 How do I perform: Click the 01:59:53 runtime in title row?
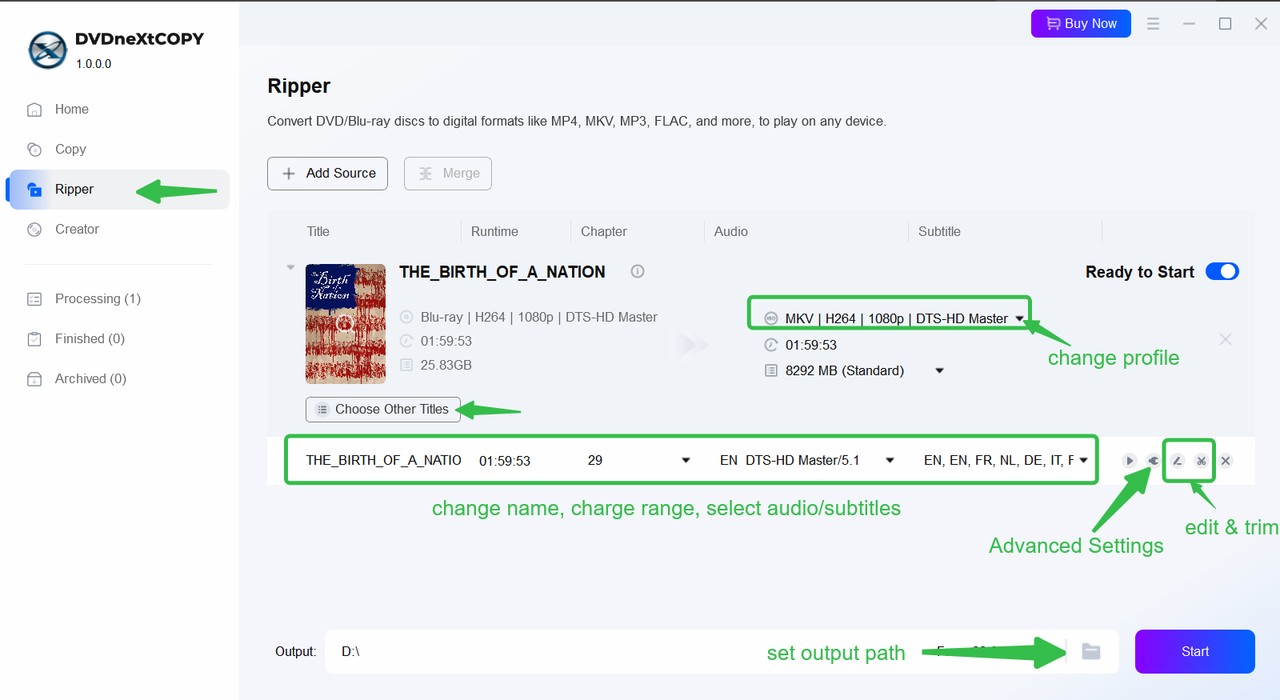coord(505,461)
